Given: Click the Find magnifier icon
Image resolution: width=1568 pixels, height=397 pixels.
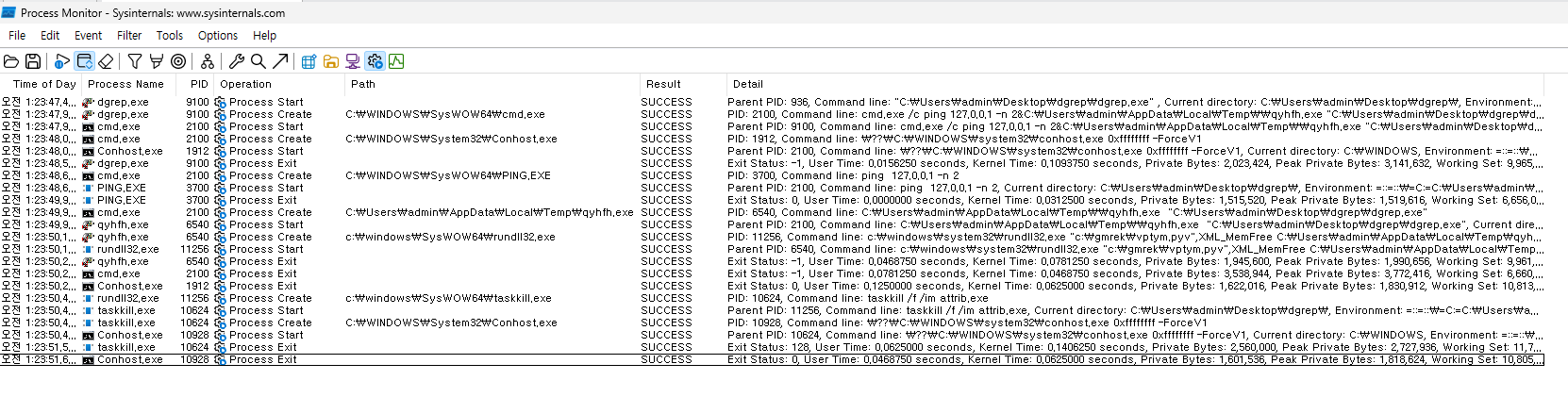Looking at the screenshot, I should pos(259,61).
